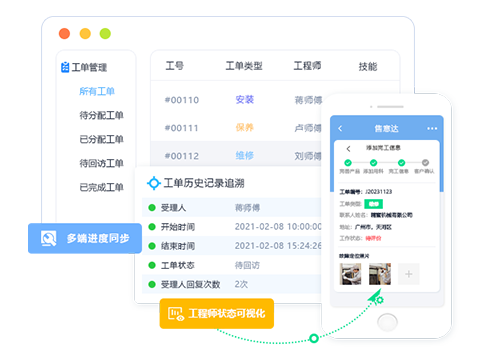Click 蒋师傅 in the #00110 row
Viewport: 480px width, 360px height.
coord(308,100)
